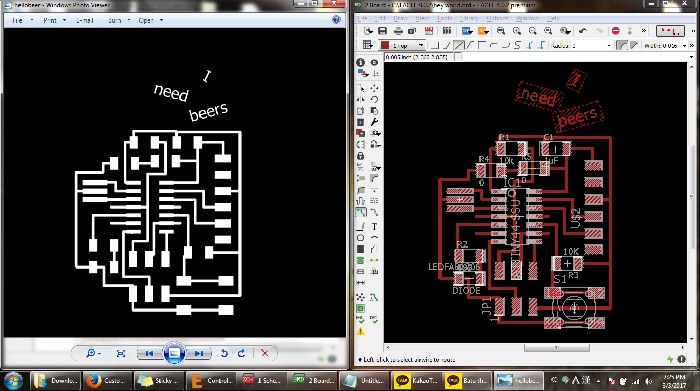Screen dimensions: 700x391
Task: Click the red layer color swatch
Action: coord(384,46)
